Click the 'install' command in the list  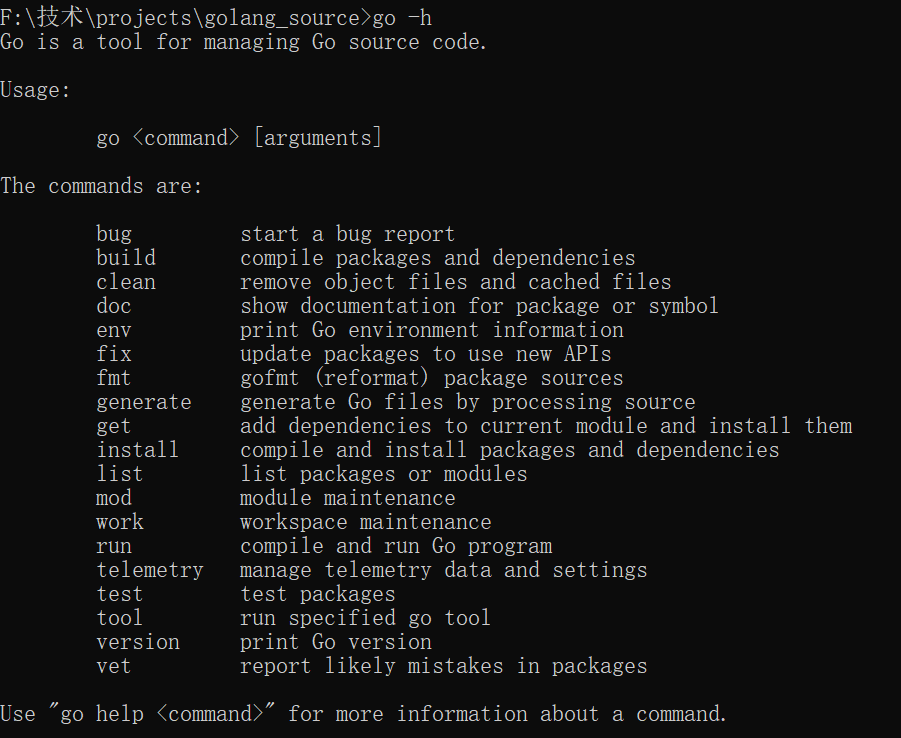tap(138, 450)
